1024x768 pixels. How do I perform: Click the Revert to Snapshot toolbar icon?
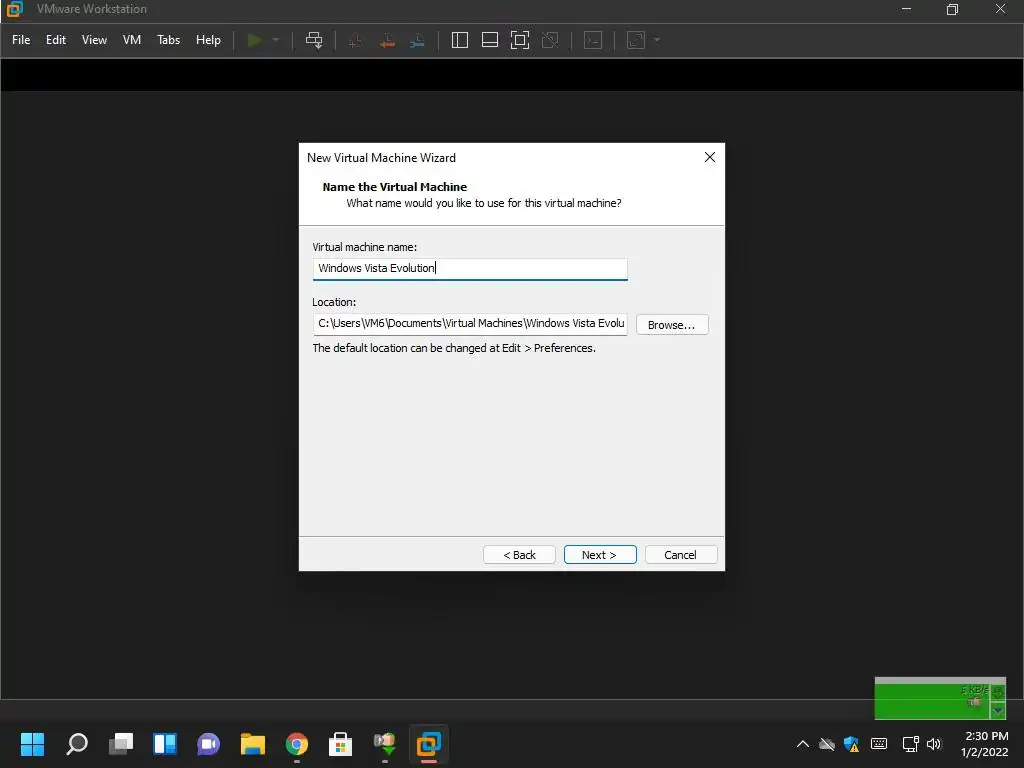coord(387,40)
